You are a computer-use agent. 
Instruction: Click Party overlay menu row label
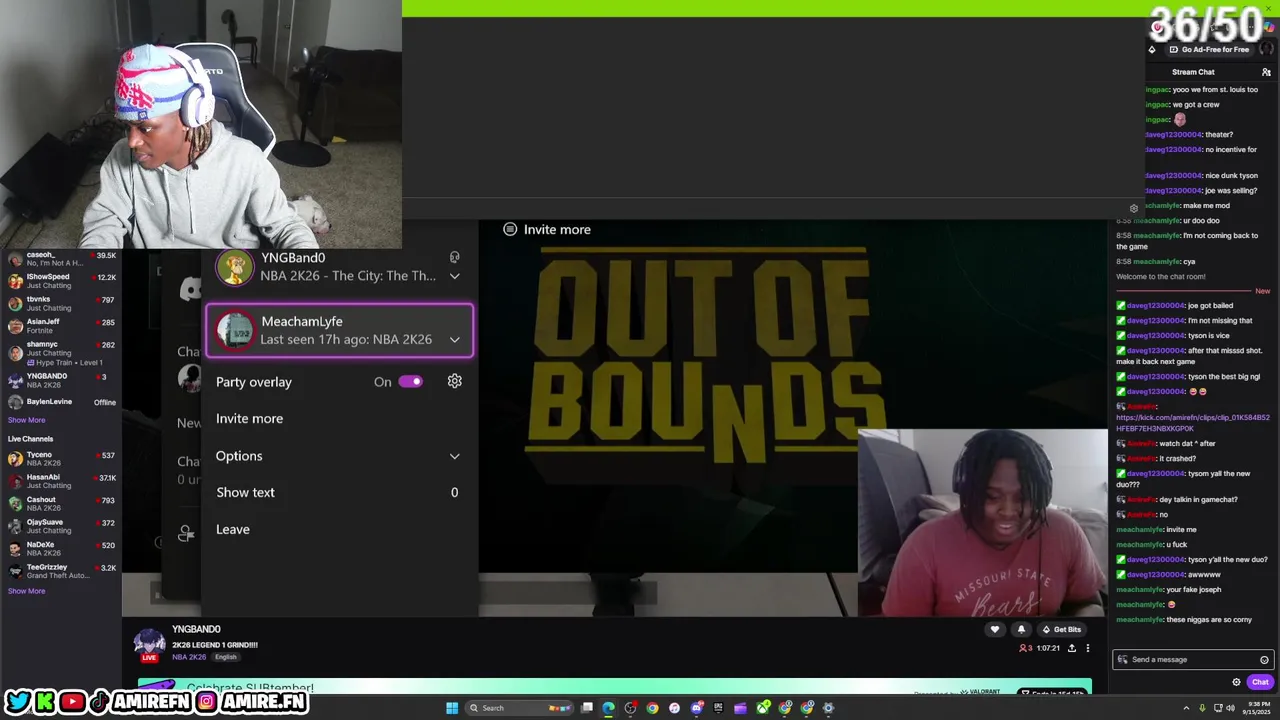[254, 382]
